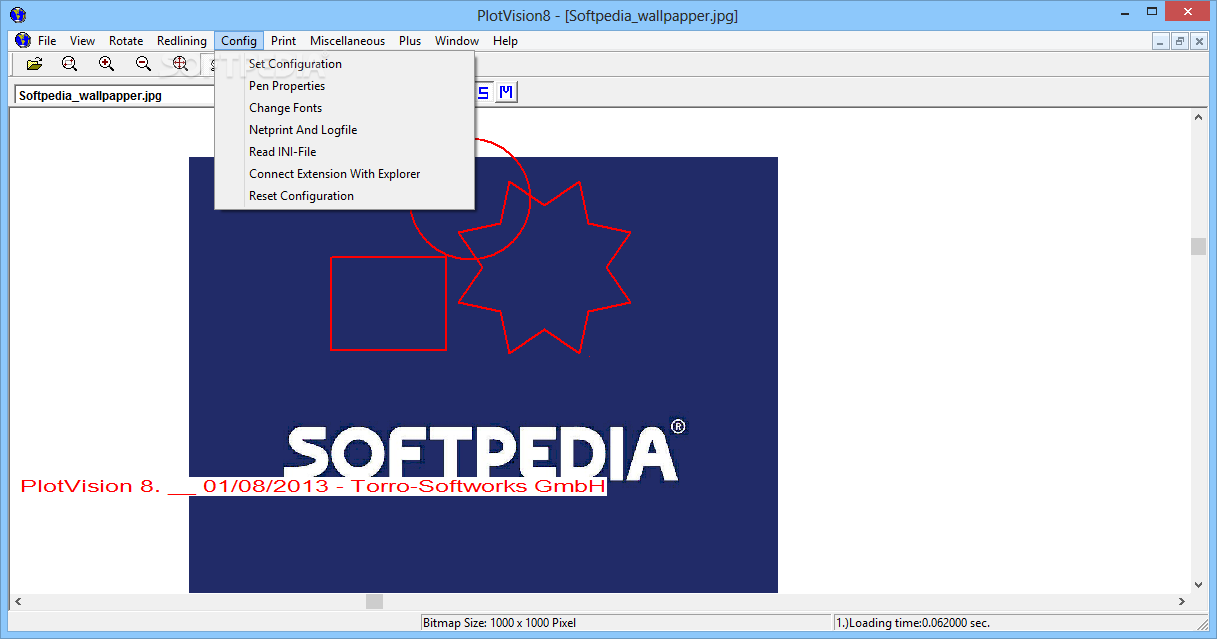This screenshot has height=639, width=1217.
Task: Choose Read INI-File entry
Action: point(344,152)
